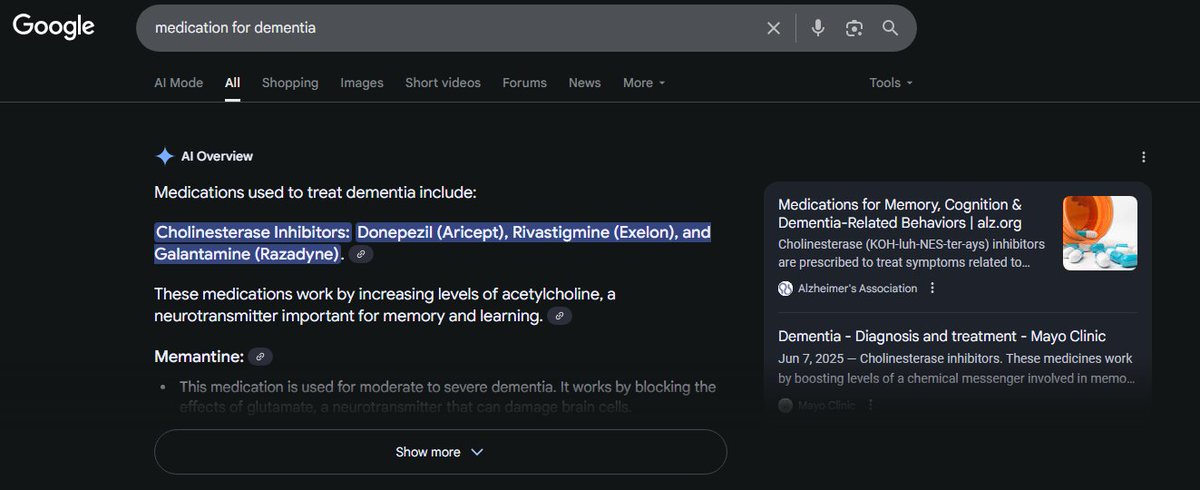This screenshot has width=1200, height=490.
Task: Open Alzheimer's Association result three-dot menu
Action: pos(932,288)
